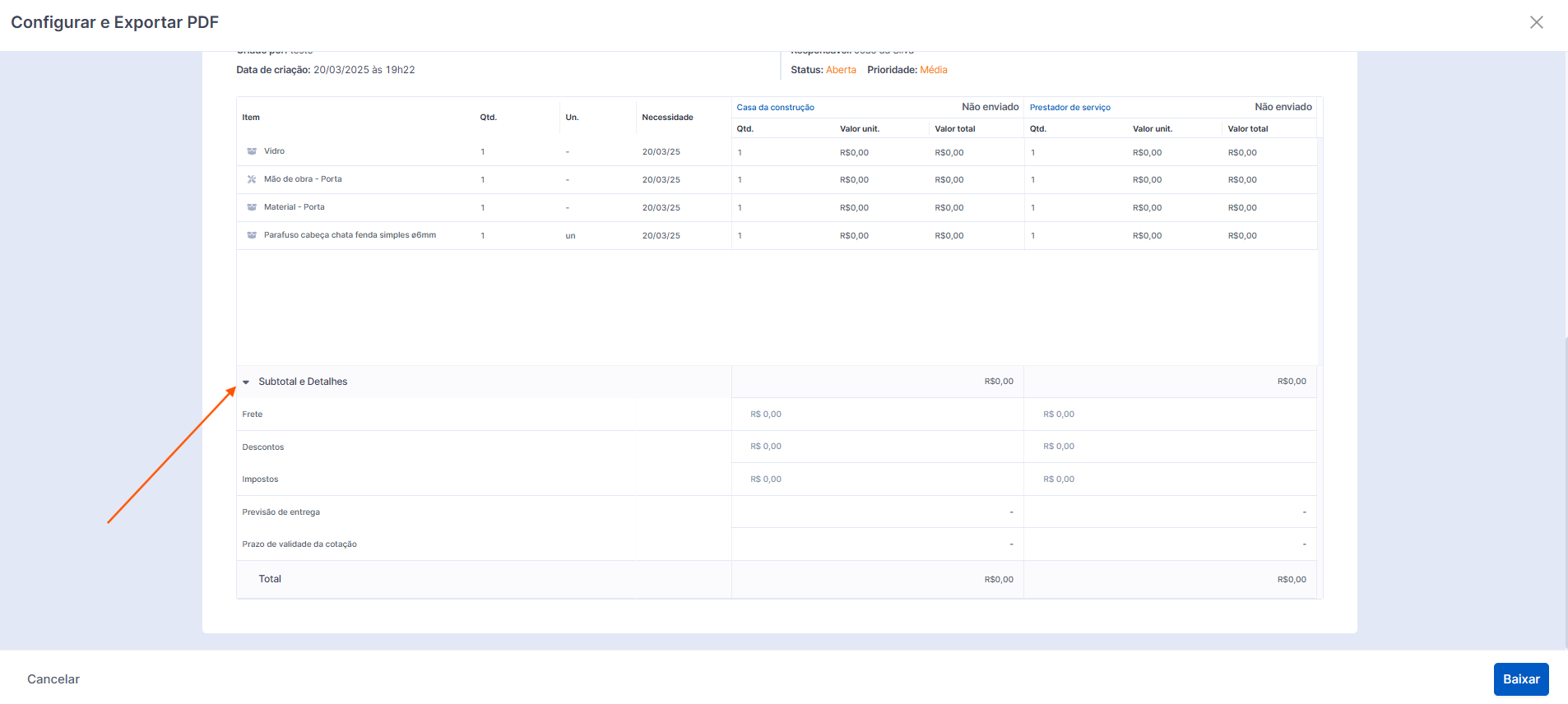The height and width of the screenshot is (704, 1568).
Task: Click Não enviado status for Casa da construção
Action: [990, 107]
